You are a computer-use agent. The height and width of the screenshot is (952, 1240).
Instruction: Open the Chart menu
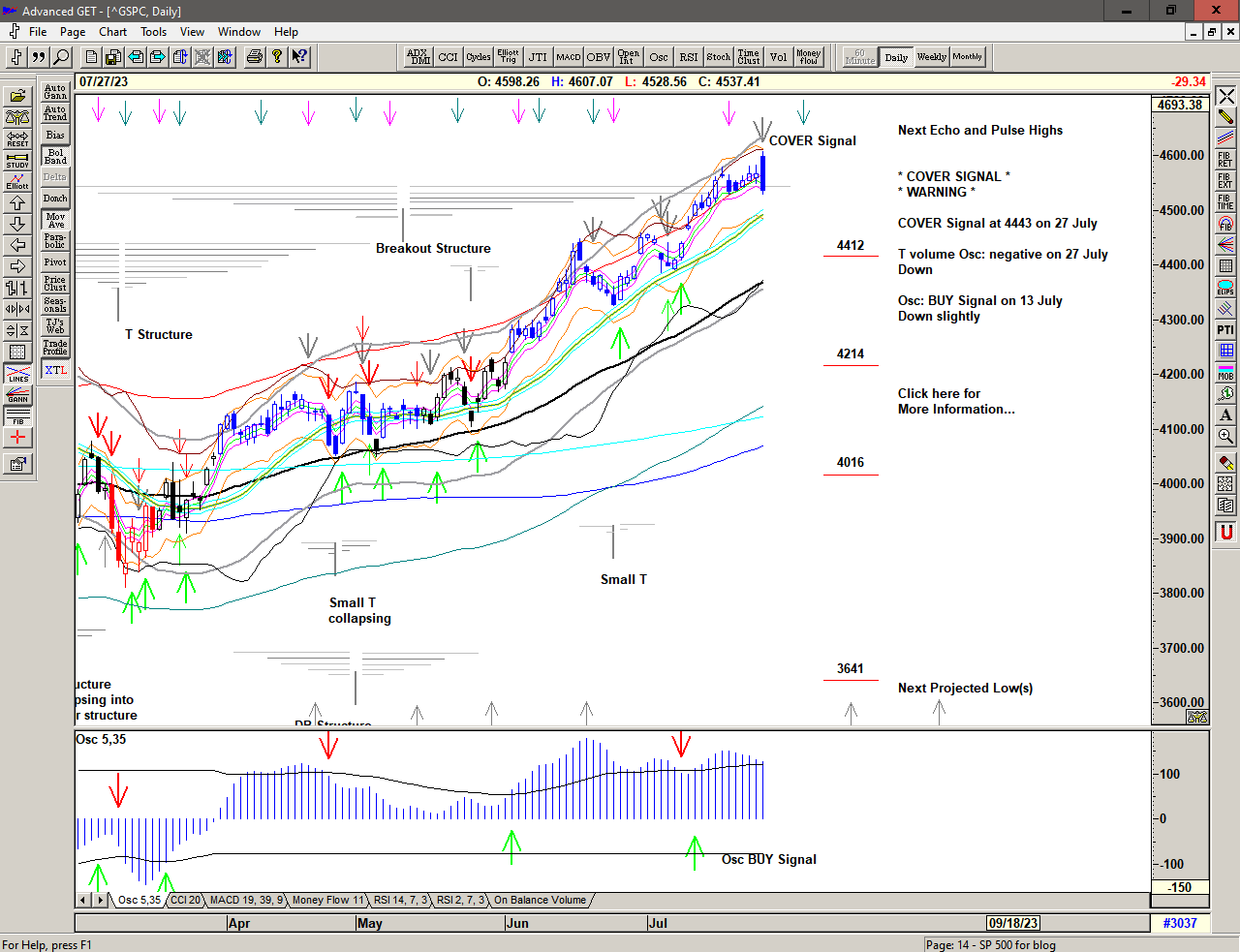(x=112, y=32)
